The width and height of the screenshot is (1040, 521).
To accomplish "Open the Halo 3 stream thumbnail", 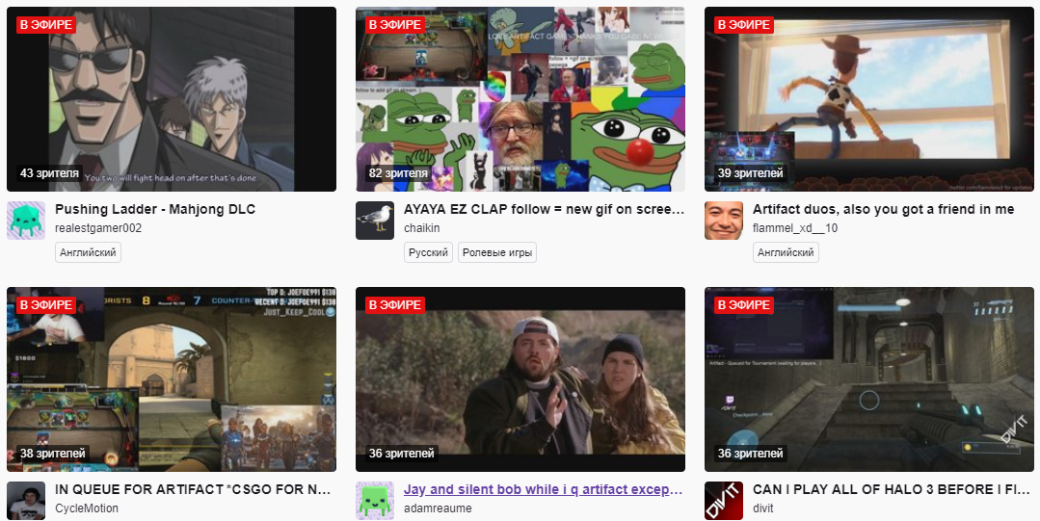I will (x=869, y=380).
